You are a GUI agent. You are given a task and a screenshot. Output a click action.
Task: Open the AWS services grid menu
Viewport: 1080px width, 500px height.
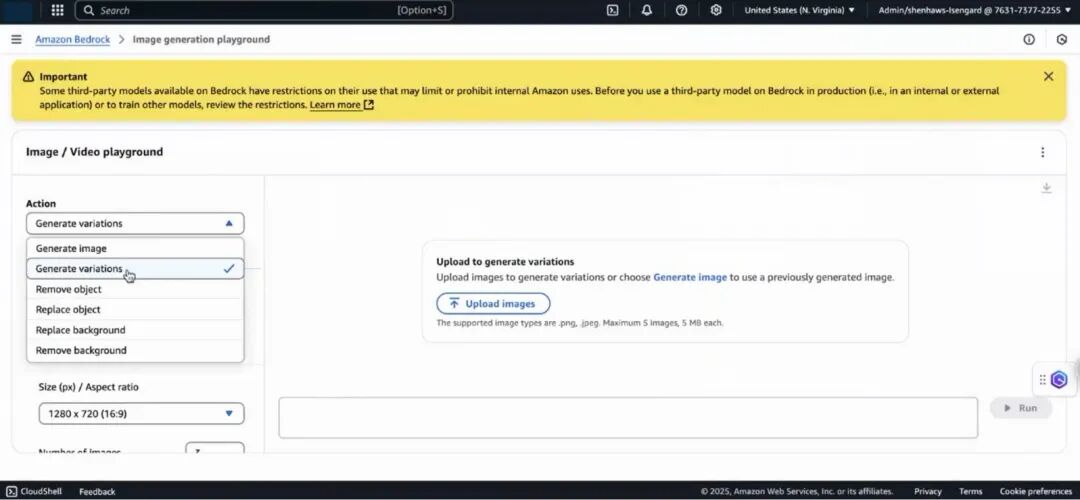pyautogui.click(x=58, y=10)
